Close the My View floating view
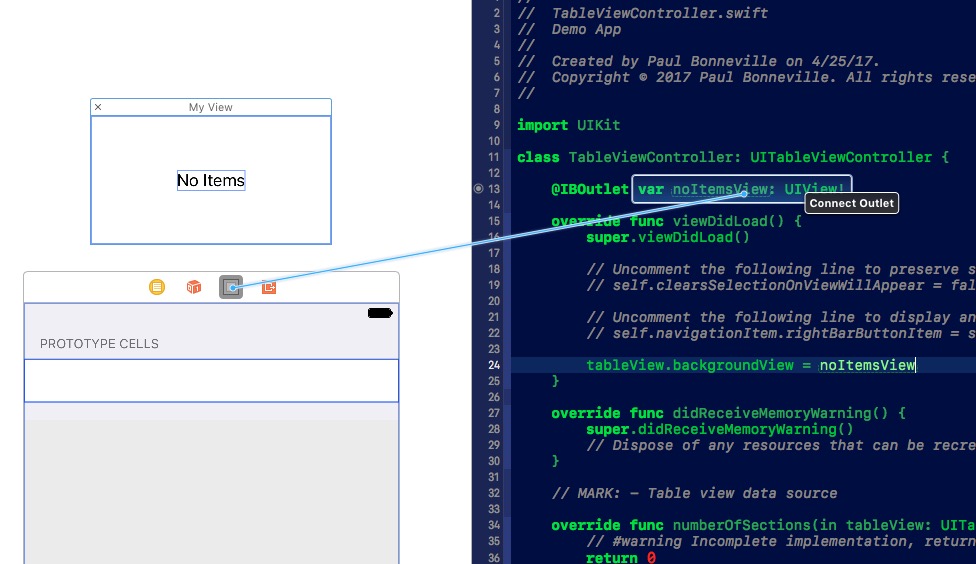Image resolution: width=976 pixels, height=564 pixels. pos(98,107)
